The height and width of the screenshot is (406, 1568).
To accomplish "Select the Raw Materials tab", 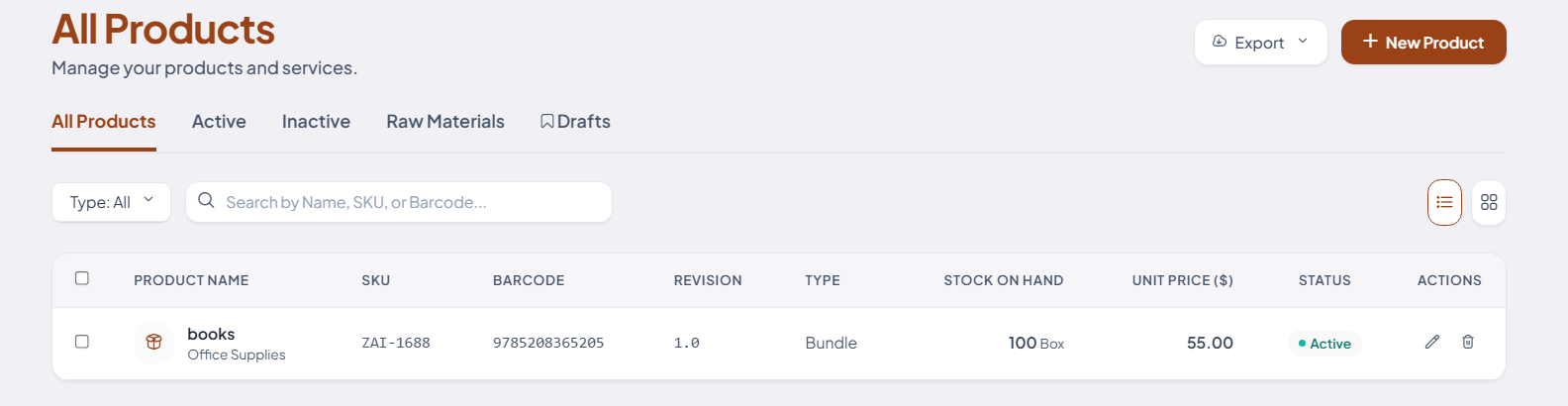I will (x=445, y=122).
